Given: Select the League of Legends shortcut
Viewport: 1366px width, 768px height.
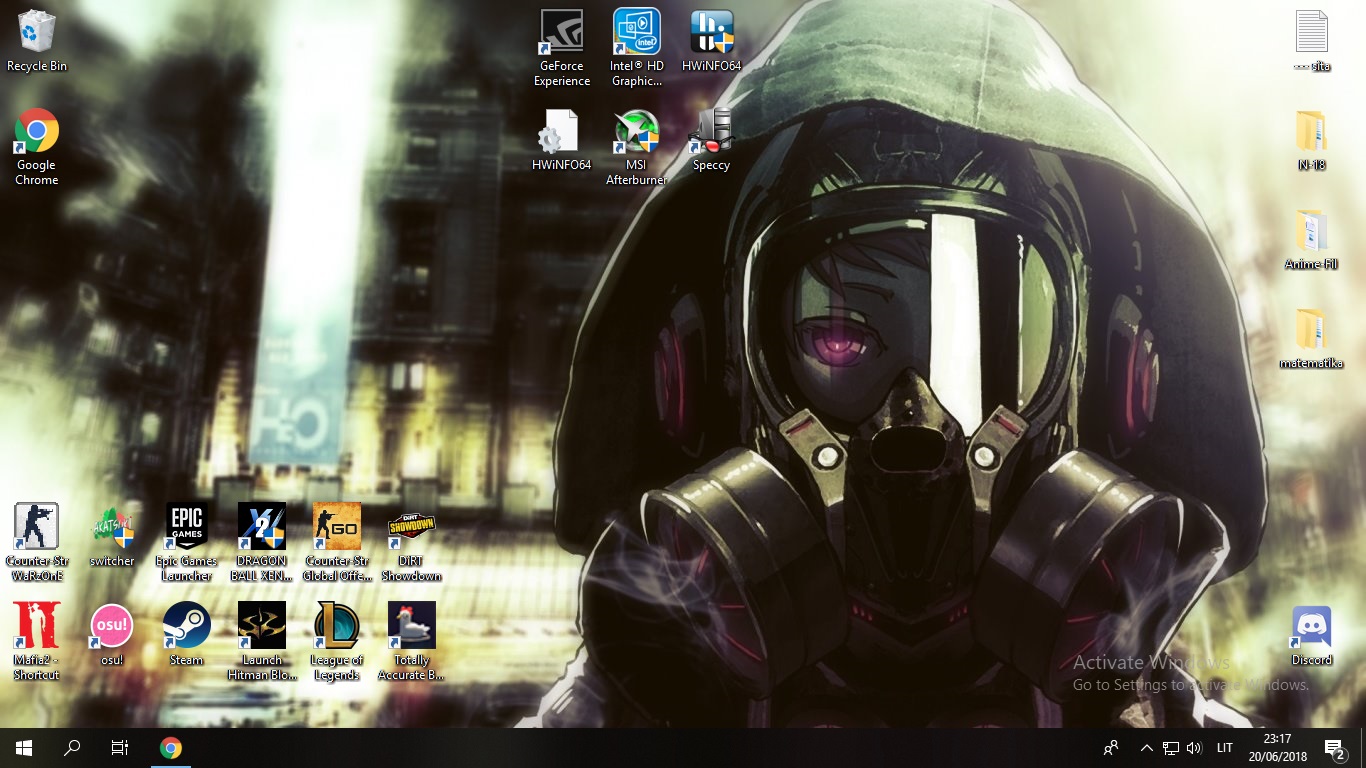Looking at the screenshot, I should pyautogui.click(x=337, y=640).
